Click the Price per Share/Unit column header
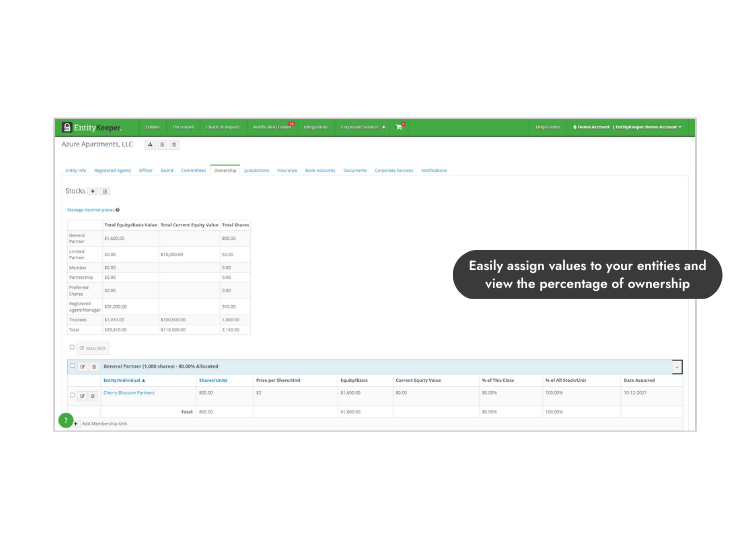 278,380
